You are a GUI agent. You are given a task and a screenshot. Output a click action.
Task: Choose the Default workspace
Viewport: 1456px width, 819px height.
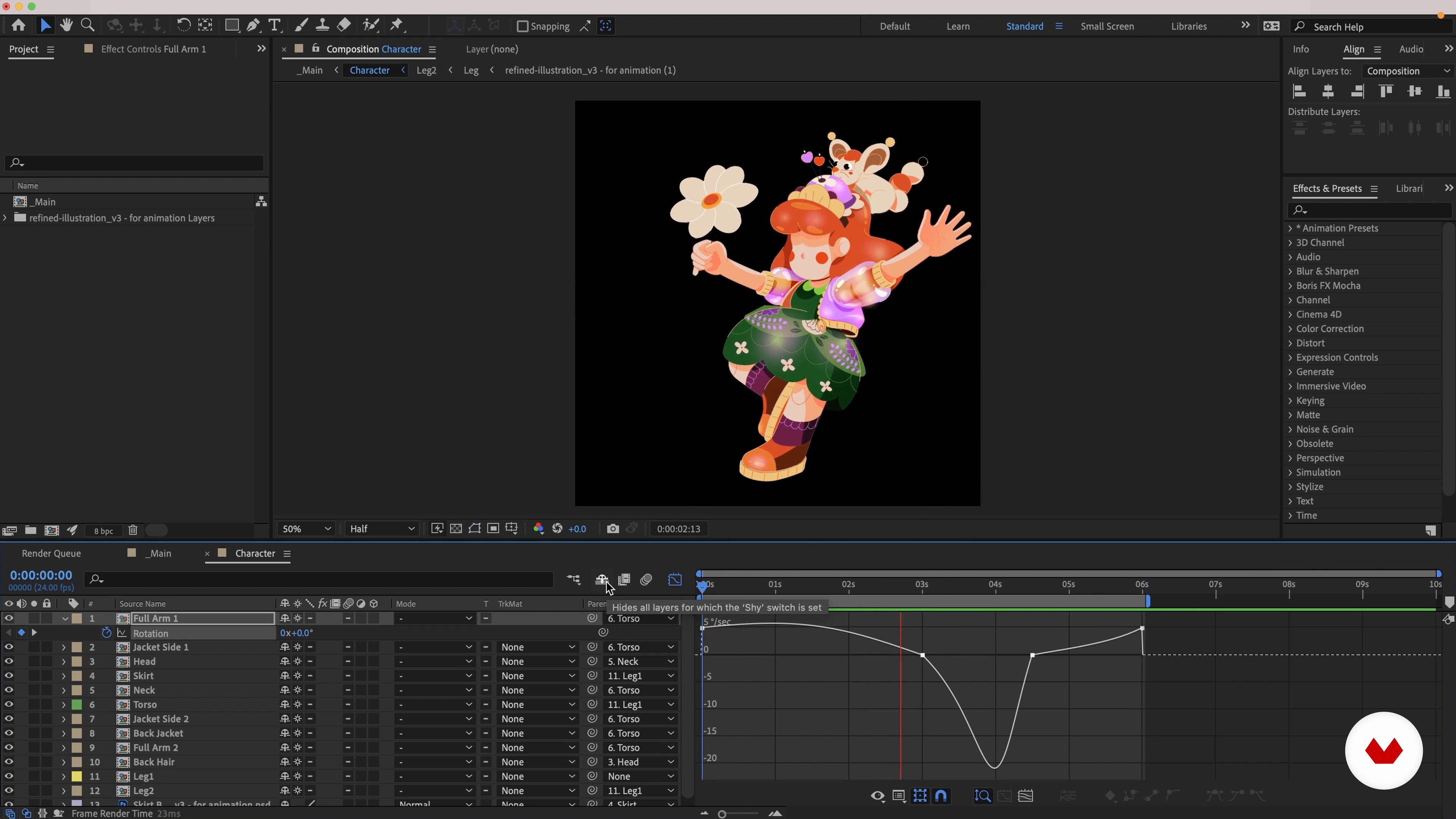point(895,27)
